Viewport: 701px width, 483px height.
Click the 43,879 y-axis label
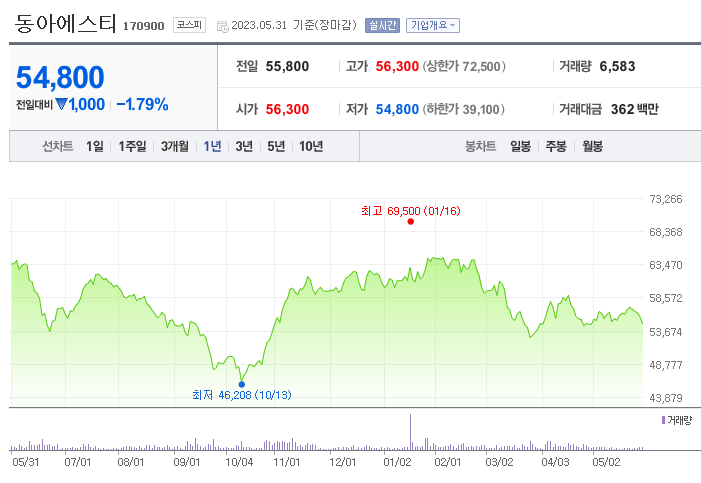pyautogui.click(x=666, y=398)
